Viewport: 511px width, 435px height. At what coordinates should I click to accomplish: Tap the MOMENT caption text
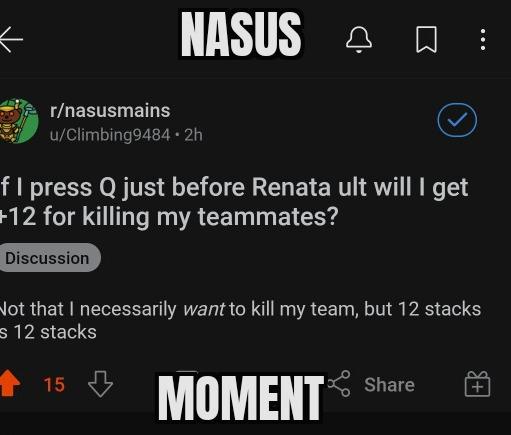241,397
